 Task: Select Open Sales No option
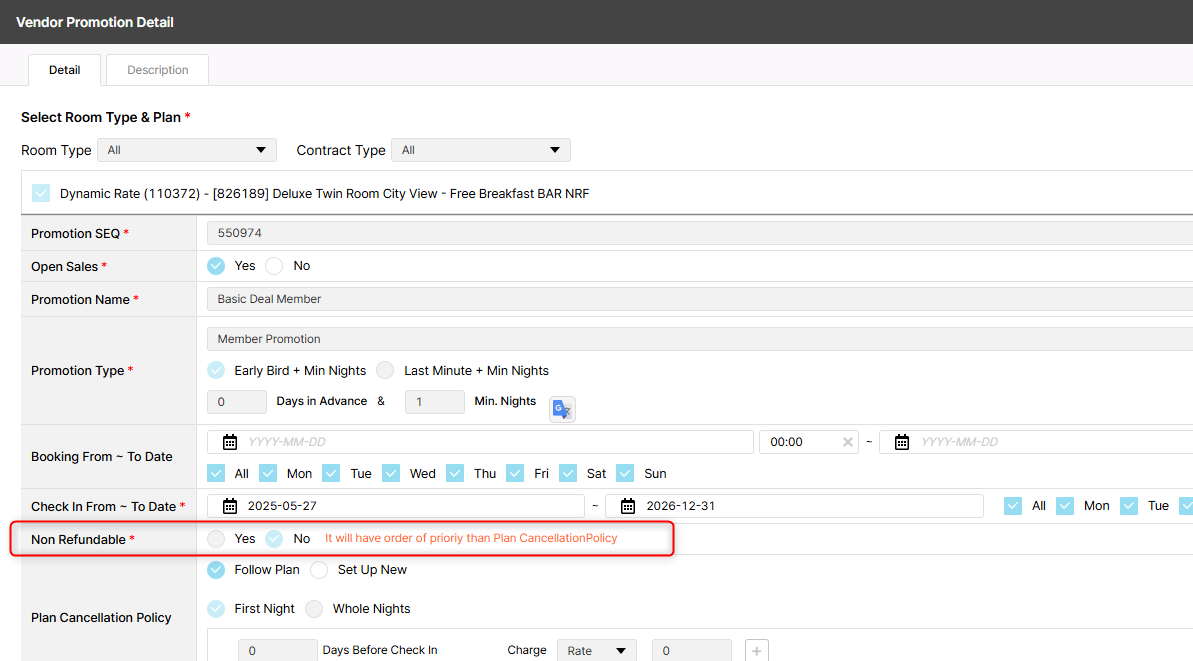(x=274, y=266)
